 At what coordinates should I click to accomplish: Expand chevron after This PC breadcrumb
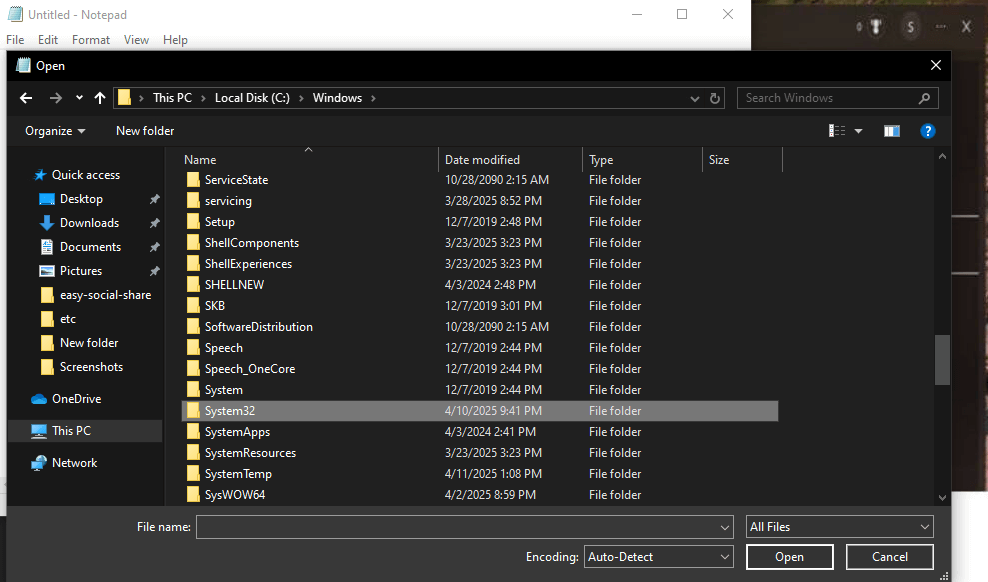pos(204,98)
